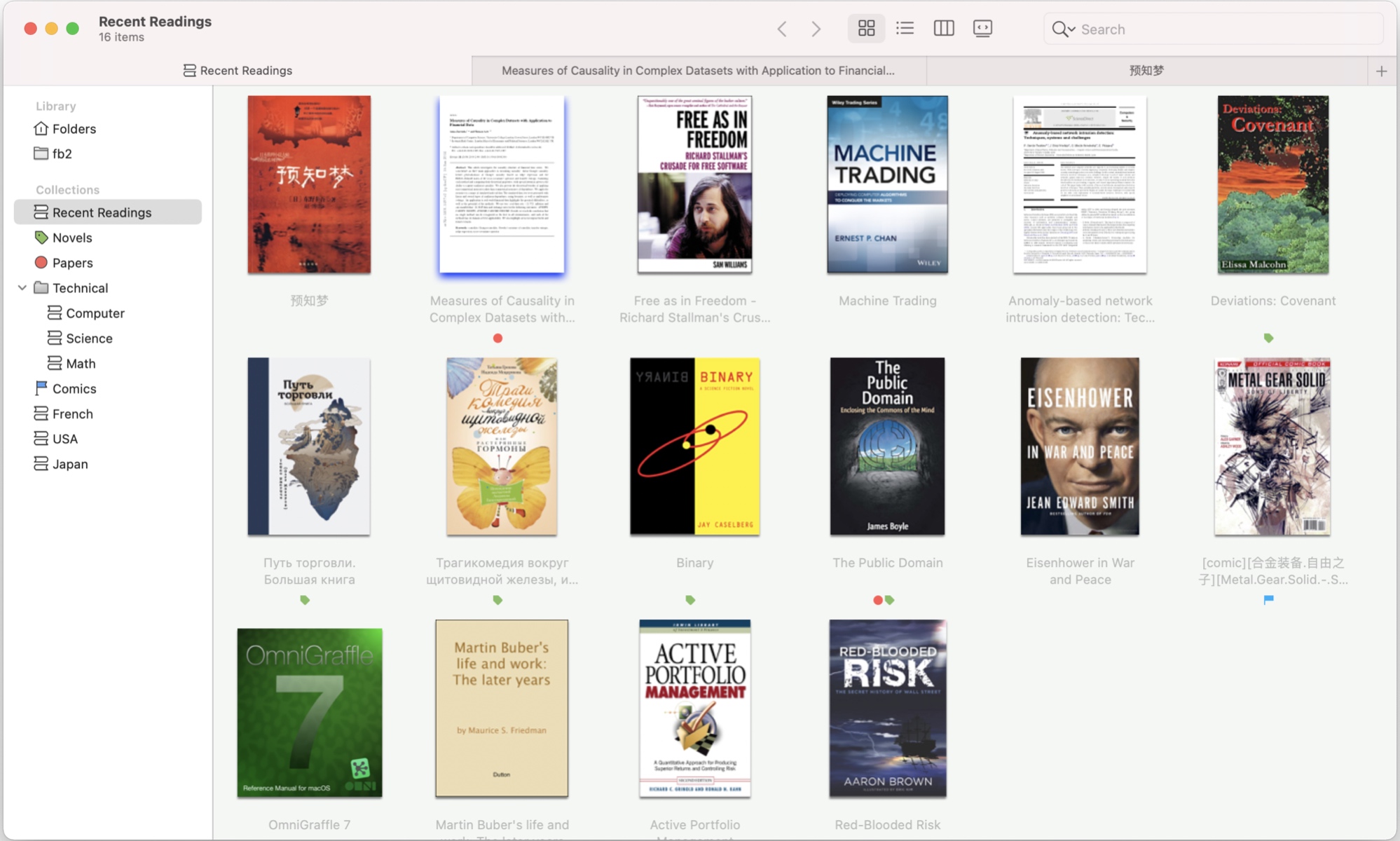Select Anomaly-based network intrusion detection thumbnail
This screenshot has width=1400, height=841.
1080,185
